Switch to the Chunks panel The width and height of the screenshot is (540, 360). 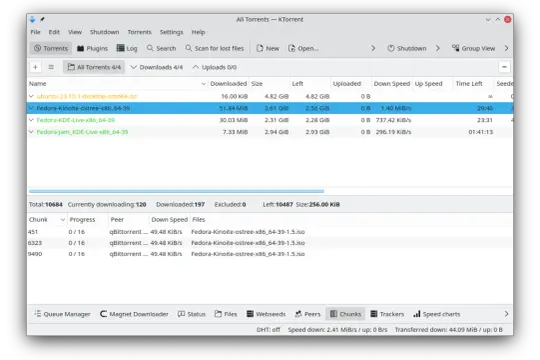[x=345, y=314]
